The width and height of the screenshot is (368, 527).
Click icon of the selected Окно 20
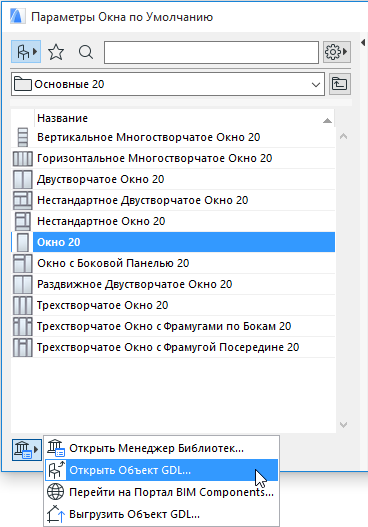(23, 242)
